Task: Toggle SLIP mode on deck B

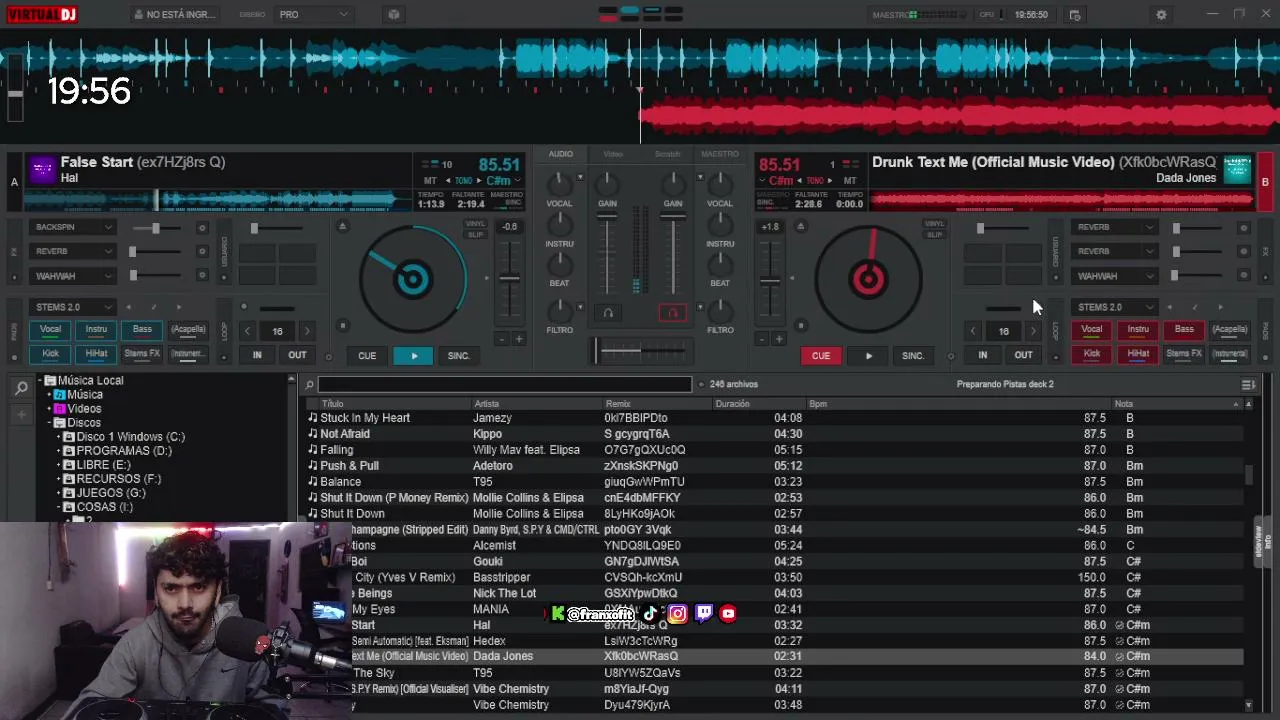Action: (934, 235)
